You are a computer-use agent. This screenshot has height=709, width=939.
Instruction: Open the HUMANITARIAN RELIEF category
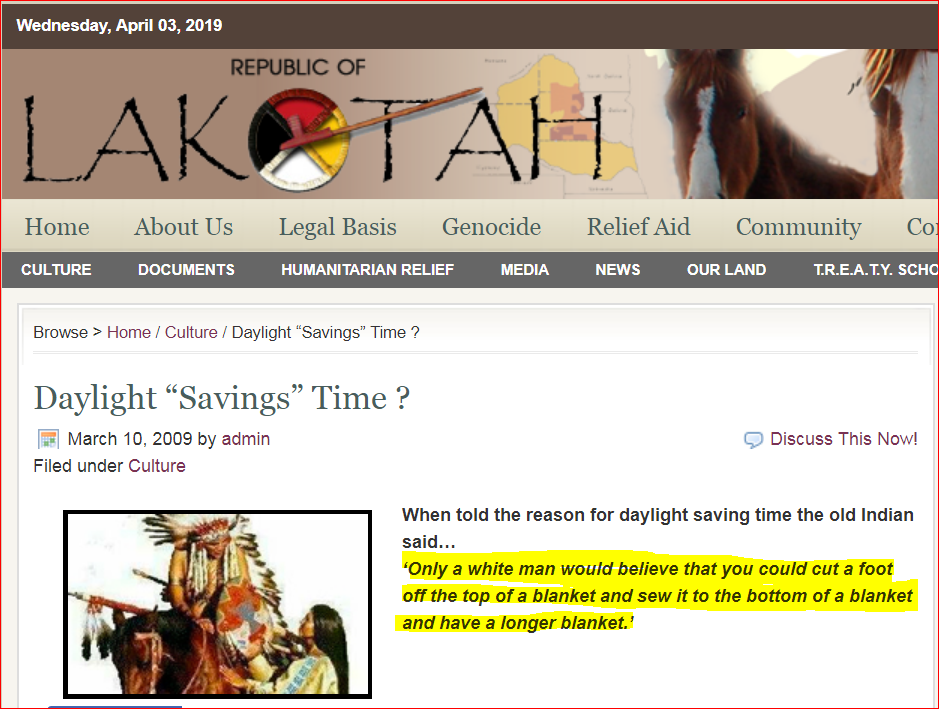click(368, 269)
